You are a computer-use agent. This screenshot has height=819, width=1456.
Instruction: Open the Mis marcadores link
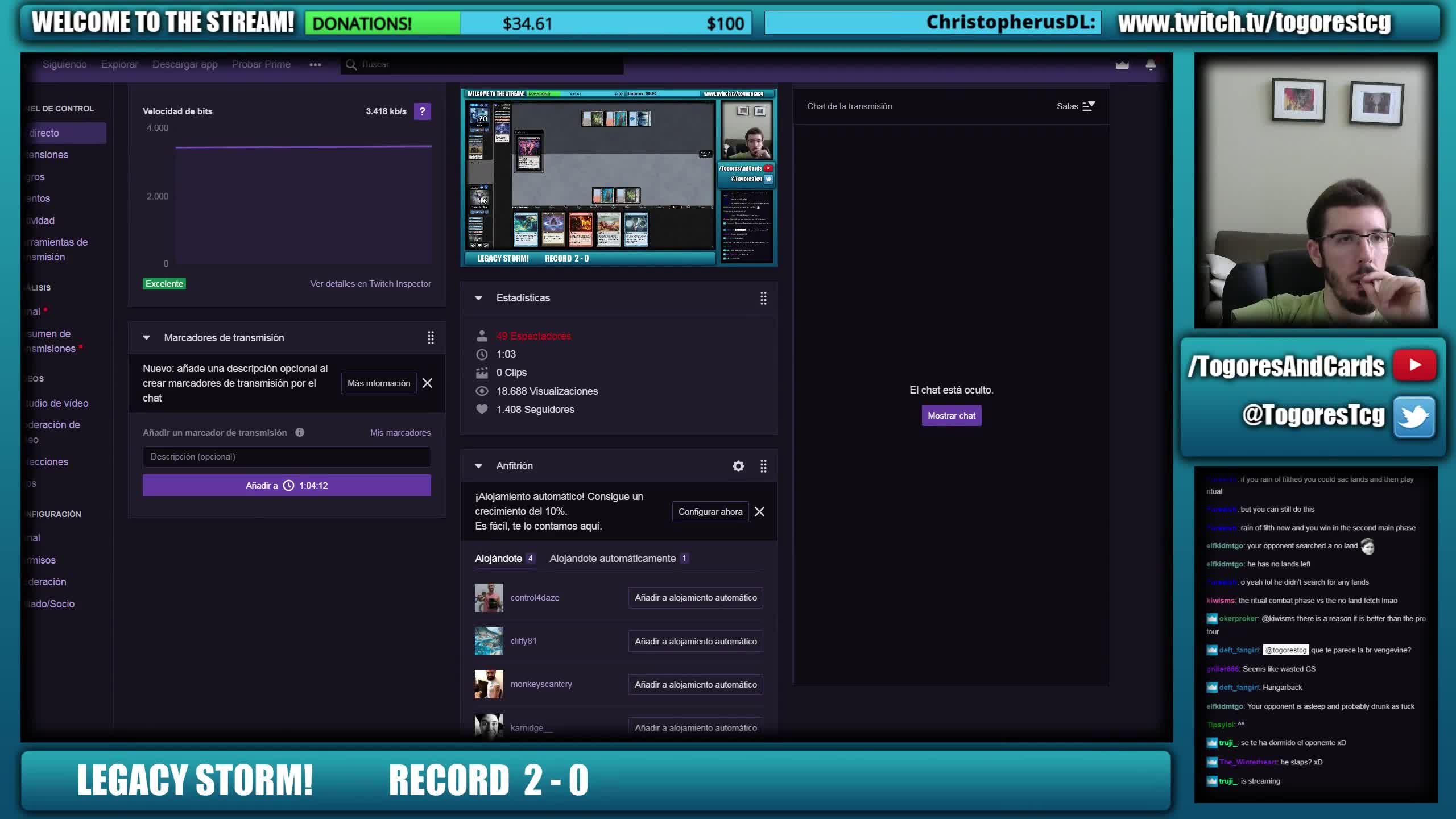pyautogui.click(x=400, y=433)
